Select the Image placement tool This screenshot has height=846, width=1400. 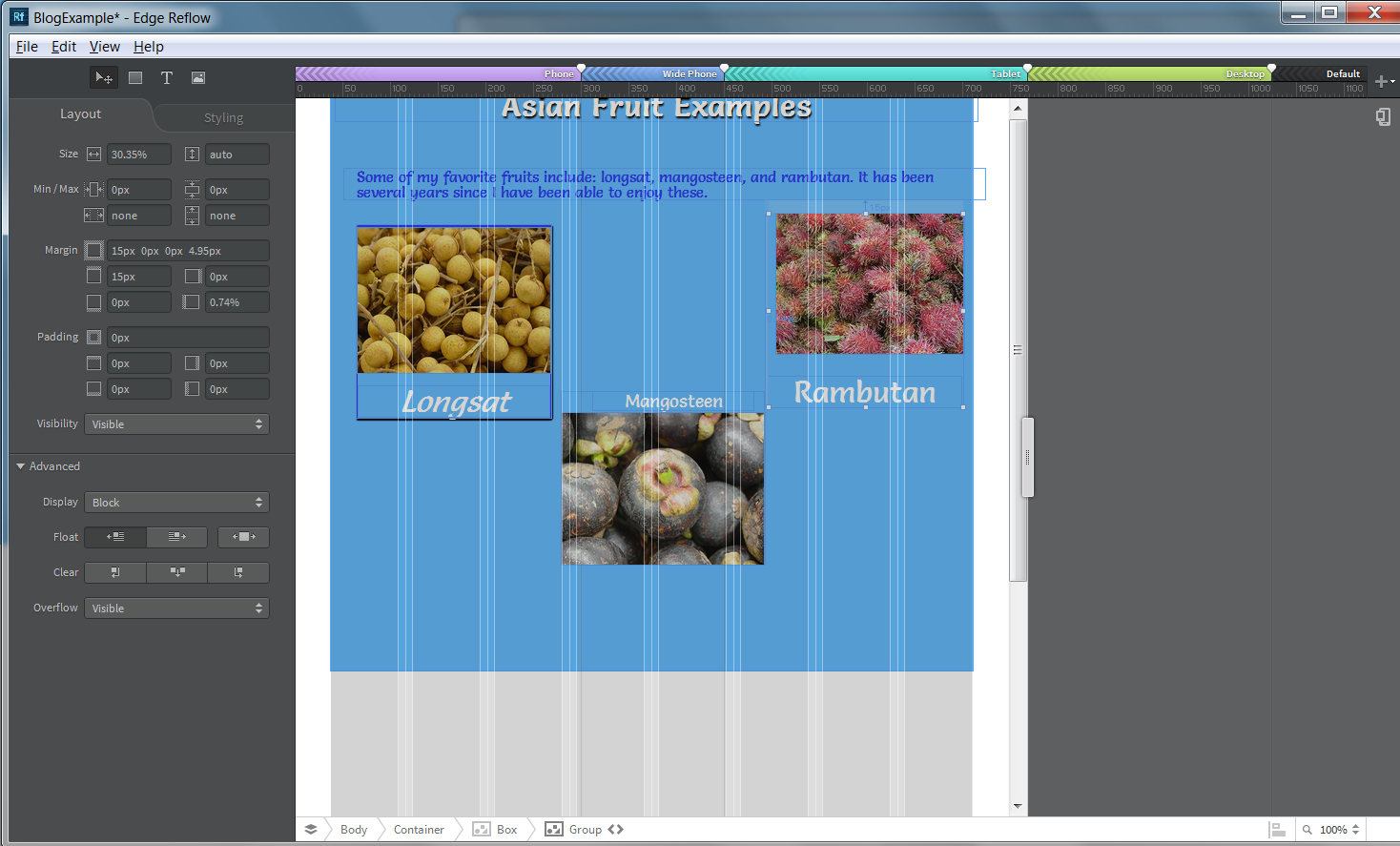[x=198, y=77]
